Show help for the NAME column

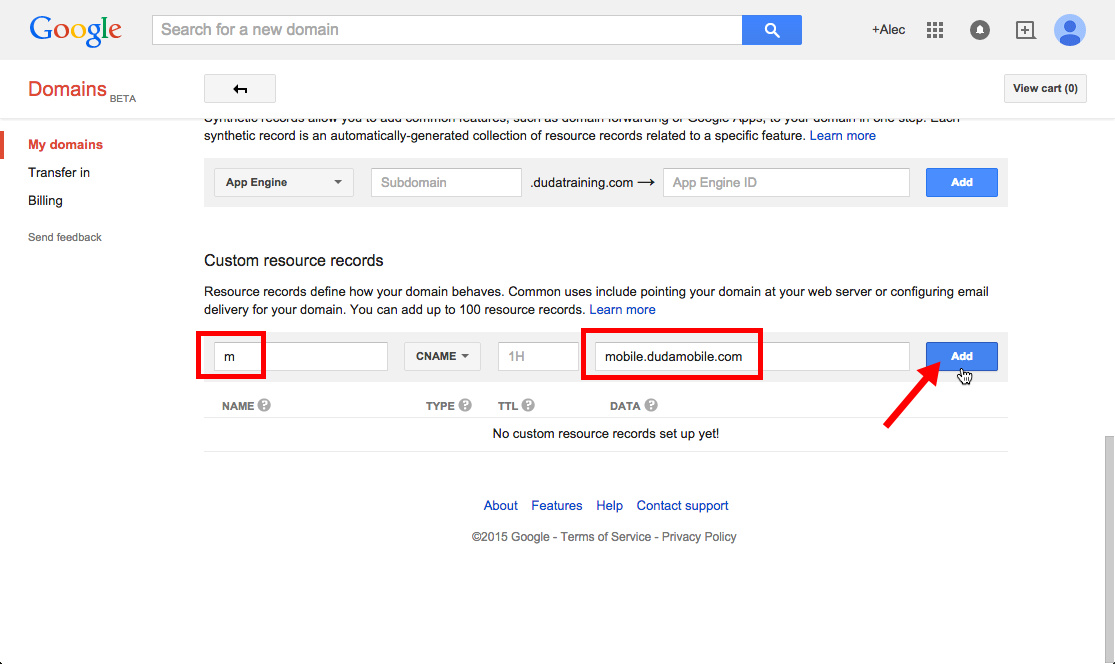tap(264, 405)
